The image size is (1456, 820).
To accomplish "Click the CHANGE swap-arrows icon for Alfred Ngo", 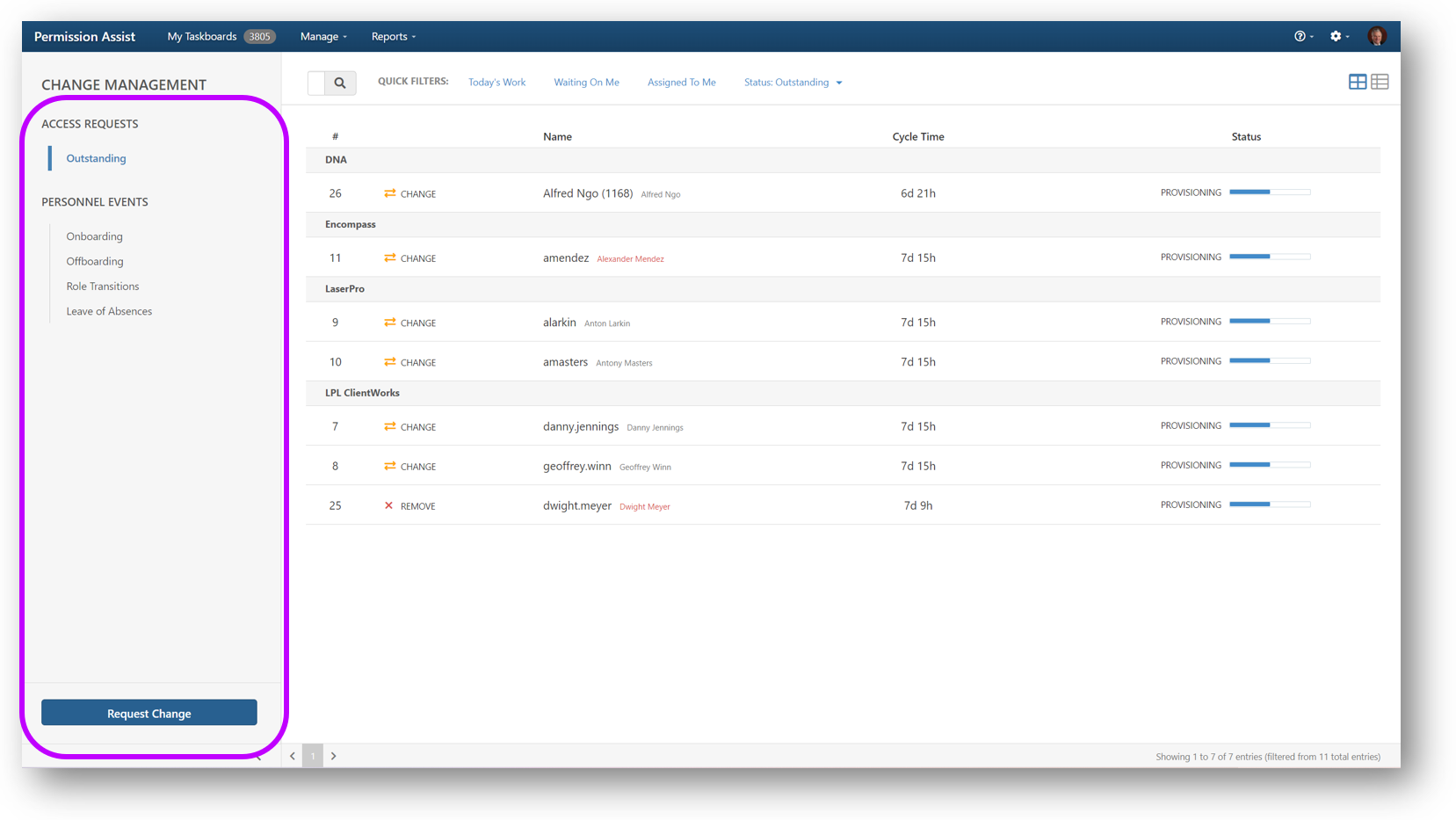I will 390,193.
